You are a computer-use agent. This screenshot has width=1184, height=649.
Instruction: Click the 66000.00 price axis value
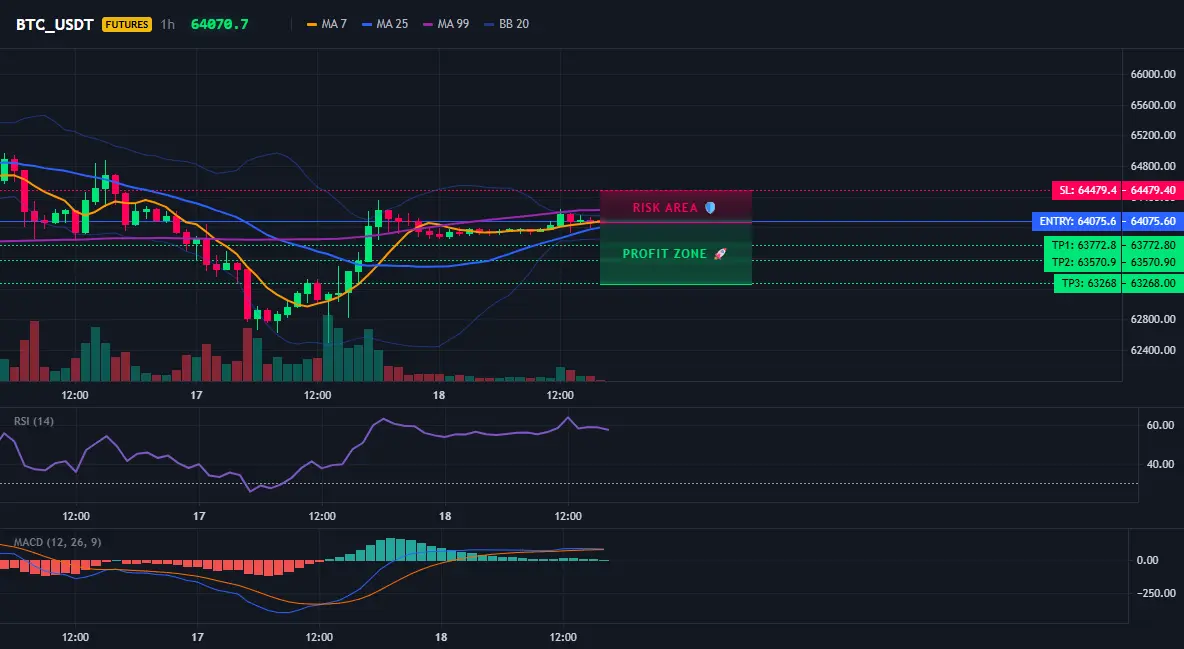click(1153, 74)
